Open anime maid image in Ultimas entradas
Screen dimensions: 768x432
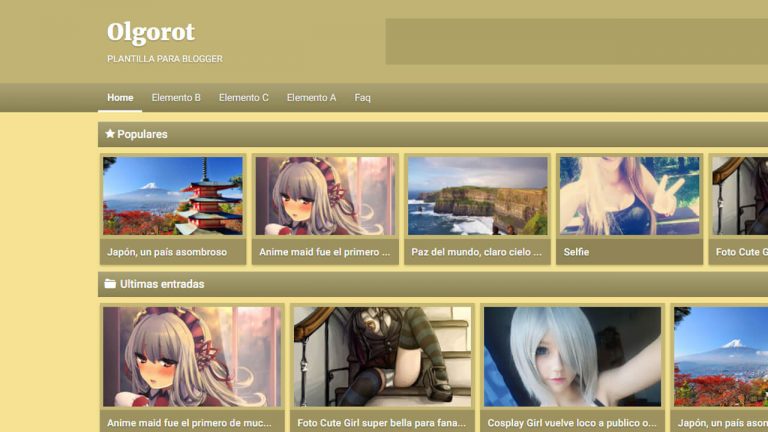tap(192, 356)
